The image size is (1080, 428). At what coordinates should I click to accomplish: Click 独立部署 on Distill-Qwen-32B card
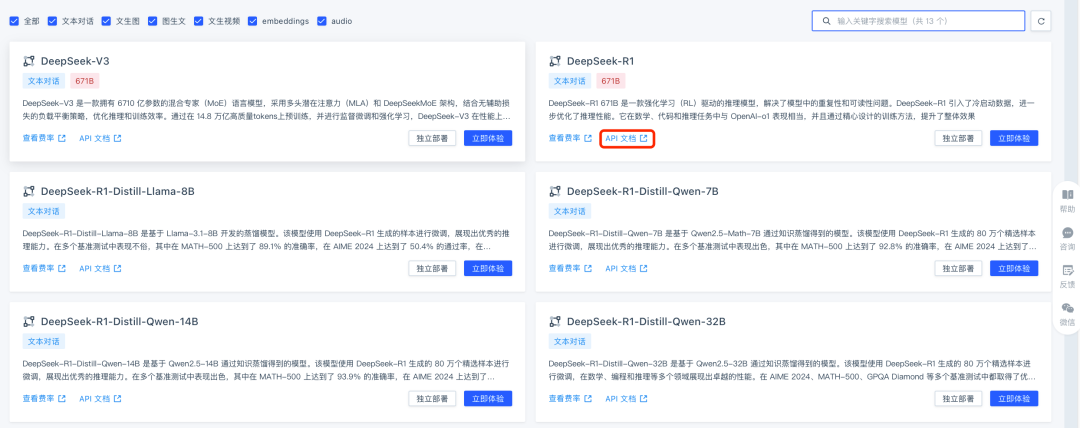pos(958,398)
